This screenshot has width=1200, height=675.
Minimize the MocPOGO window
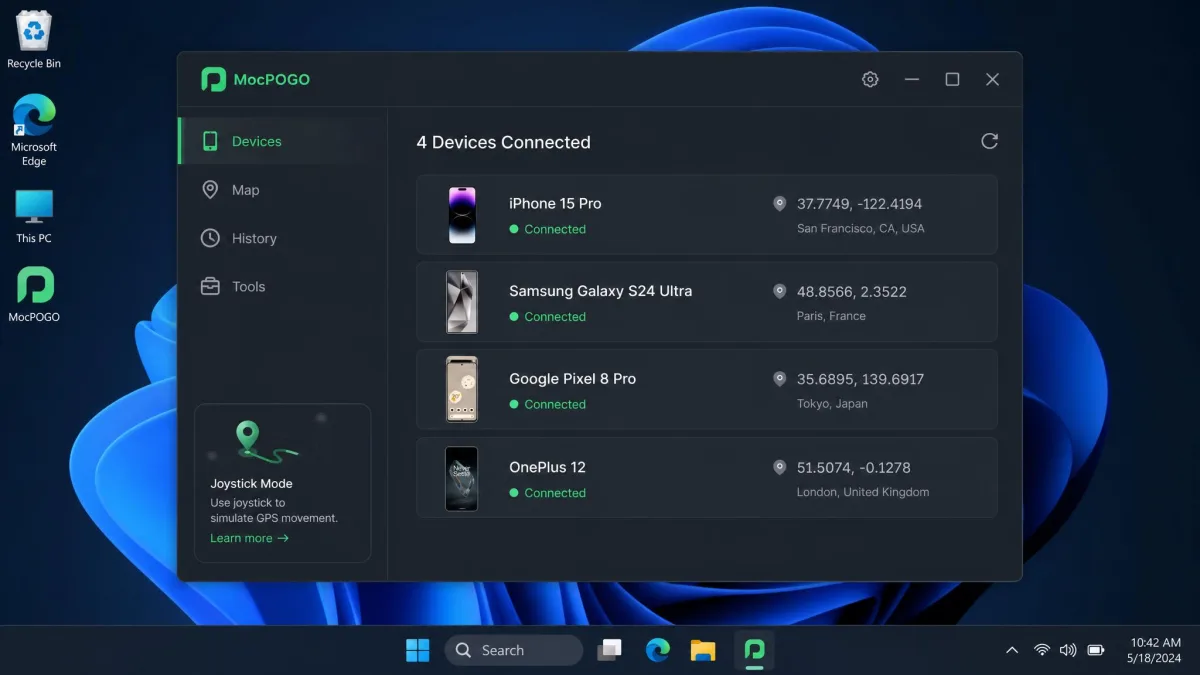click(x=912, y=79)
